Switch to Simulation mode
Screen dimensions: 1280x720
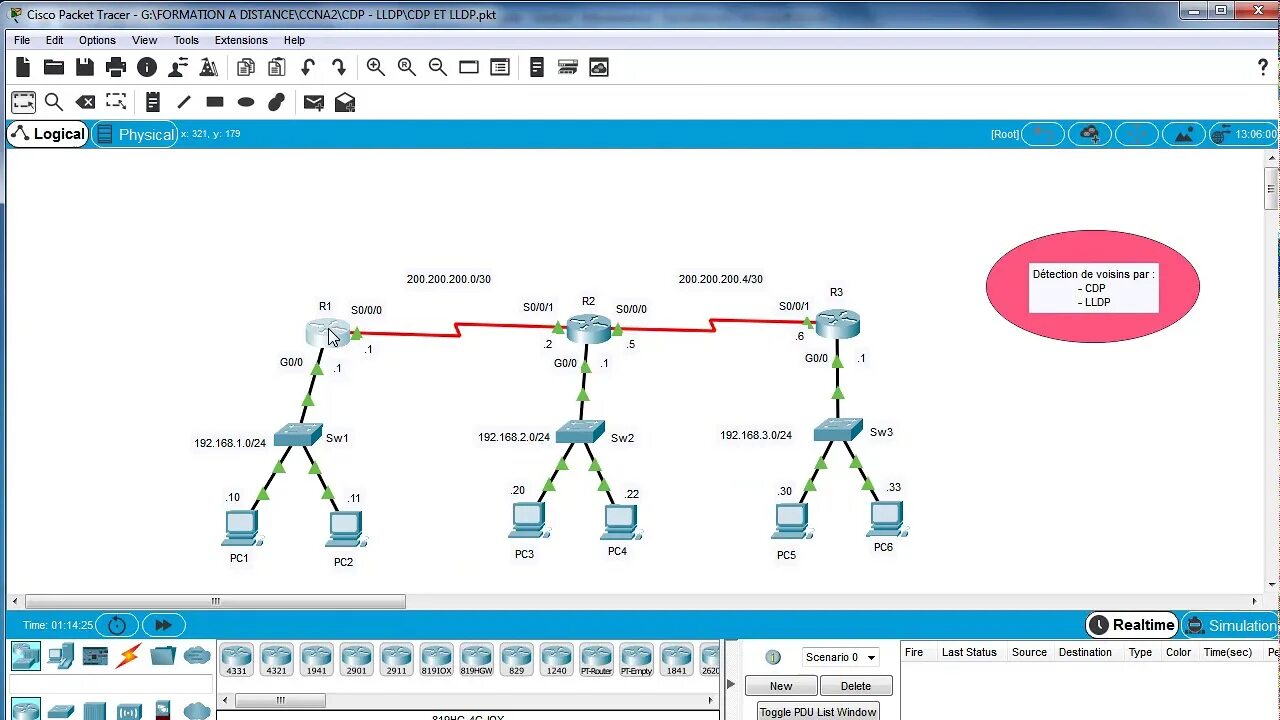pyautogui.click(x=1231, y=625)
